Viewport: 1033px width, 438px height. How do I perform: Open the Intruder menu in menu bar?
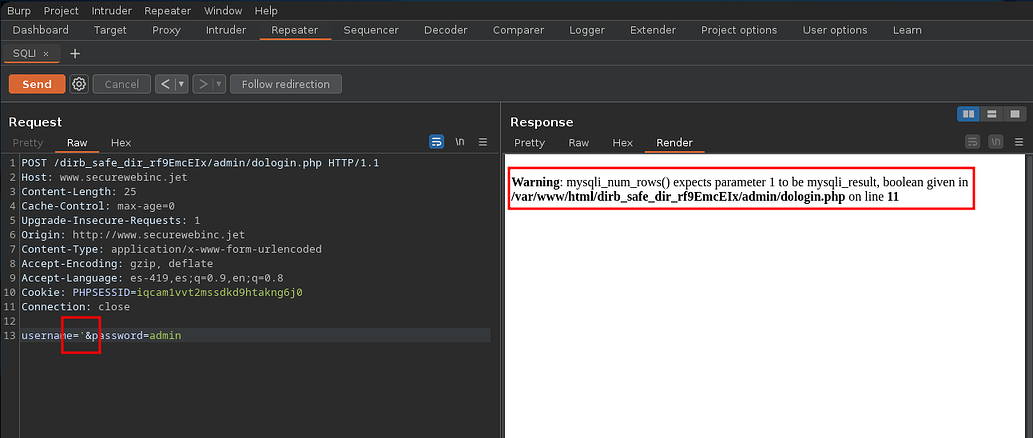tap(111, 10)
